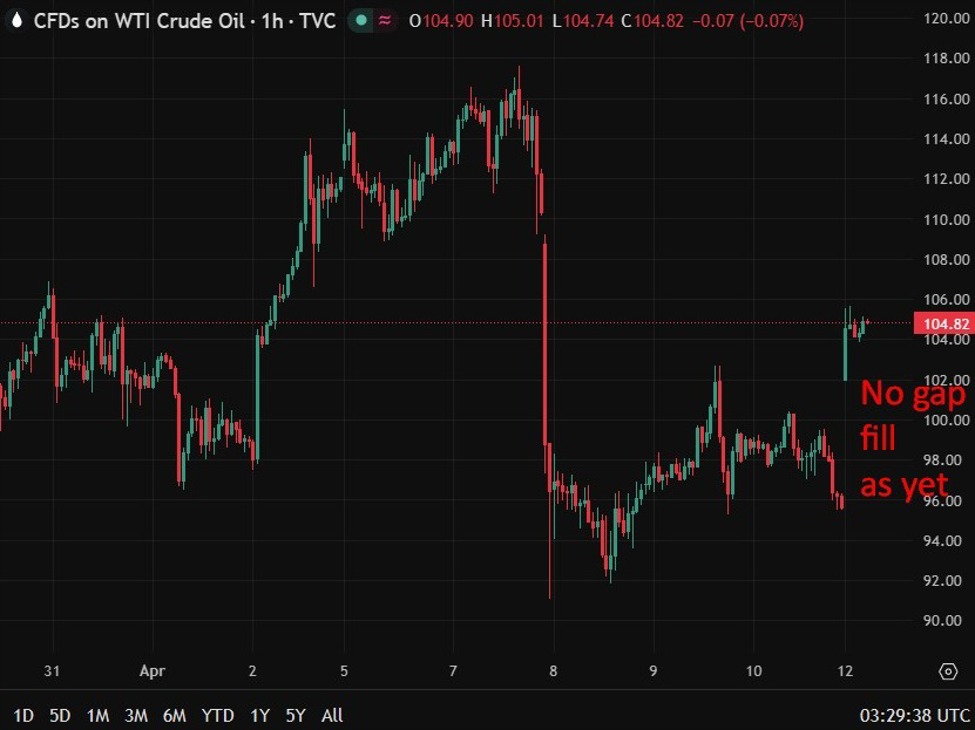
Task: Toggle the green market status indicator
Action: pyautogui.click(x=359, y=20)
